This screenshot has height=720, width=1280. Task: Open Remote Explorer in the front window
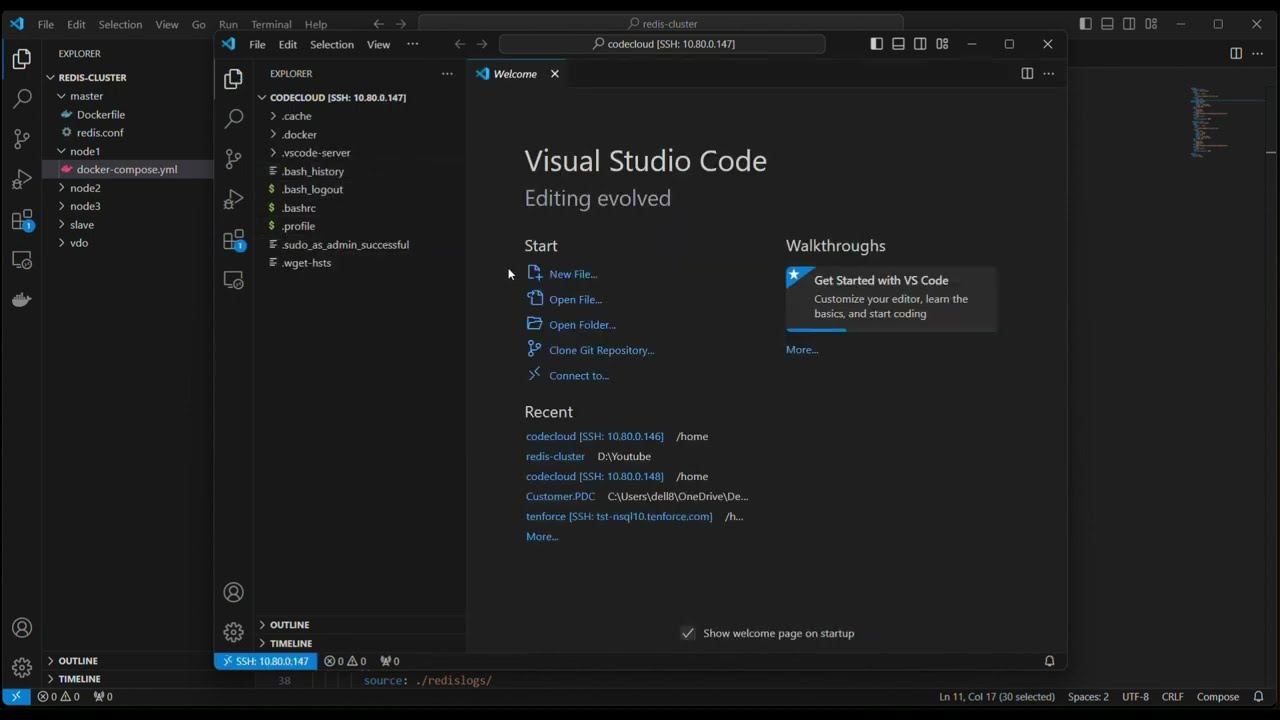point(233,281)
